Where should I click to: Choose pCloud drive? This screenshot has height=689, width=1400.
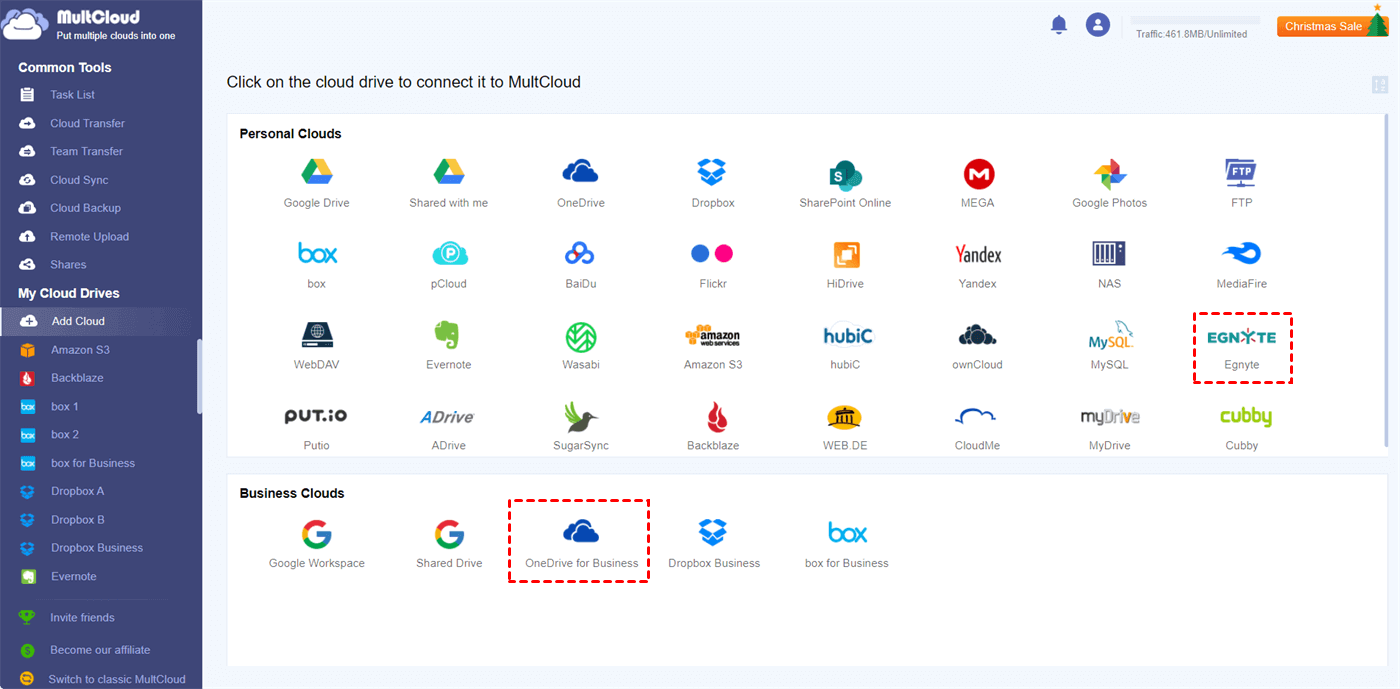[x=448, y=264]
